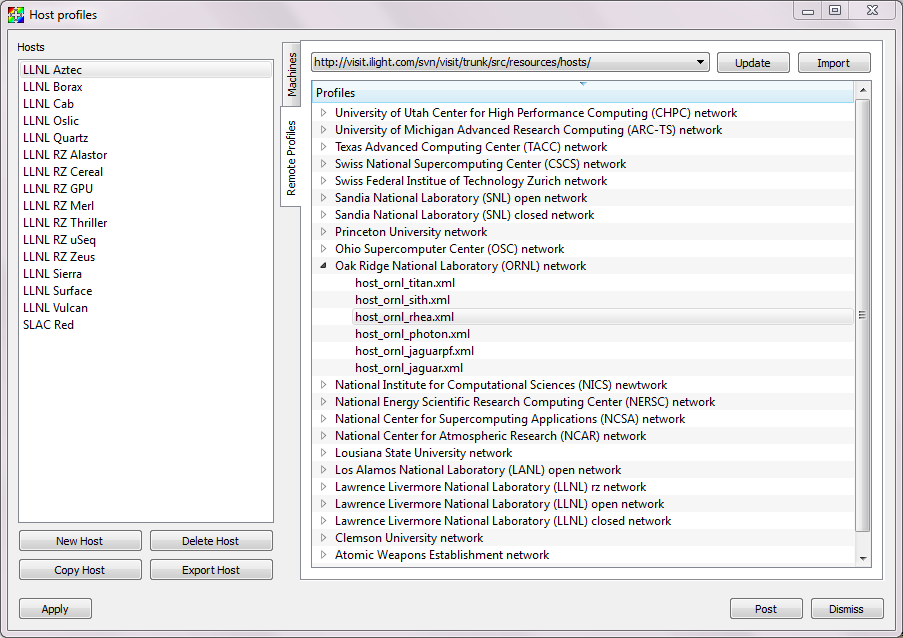Collapse Oak Ridge National Laboratory network

point(324,265)
